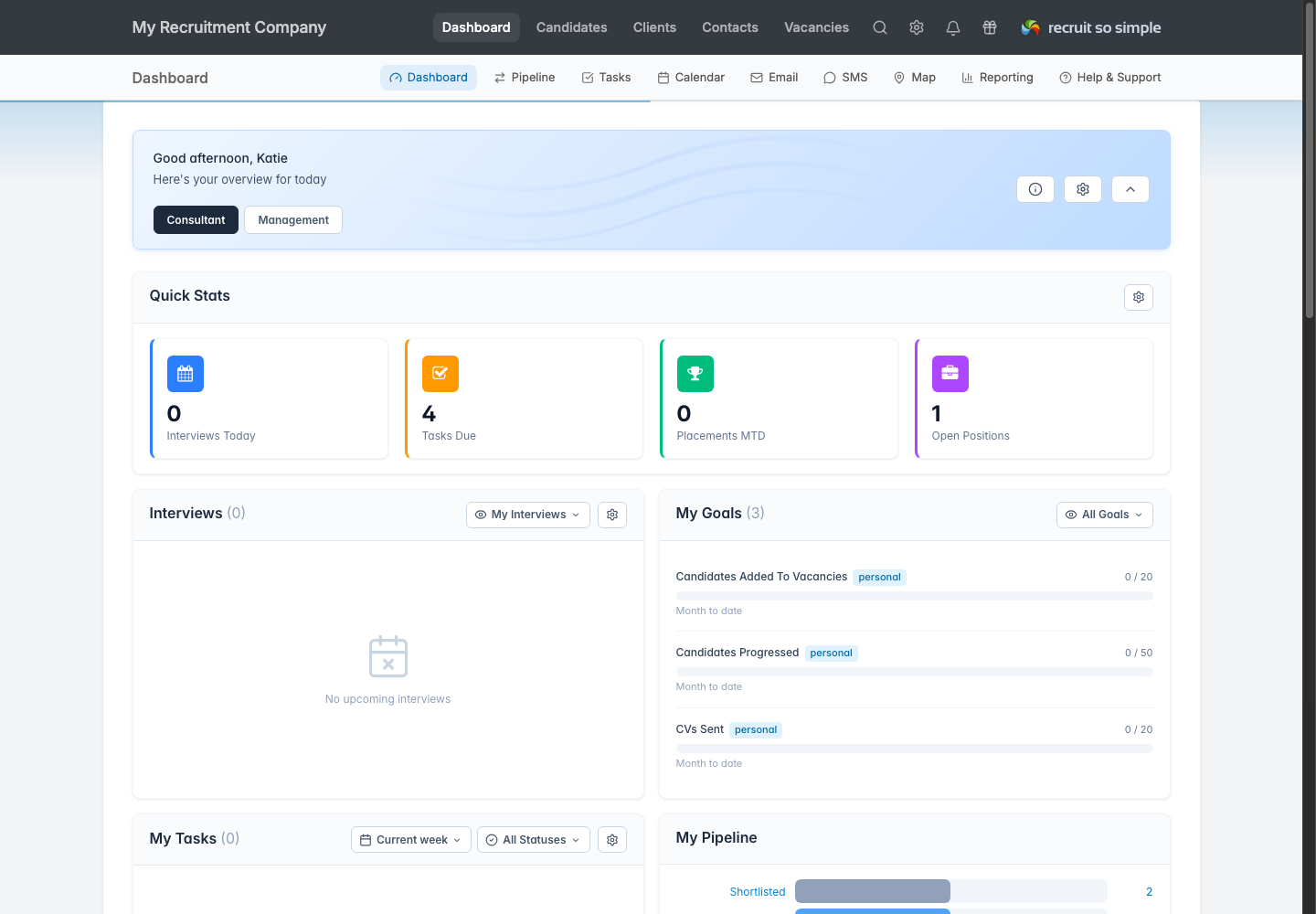Click the Quick Stats heading
The image size is (1316, 914).
(x=190, y=295)
